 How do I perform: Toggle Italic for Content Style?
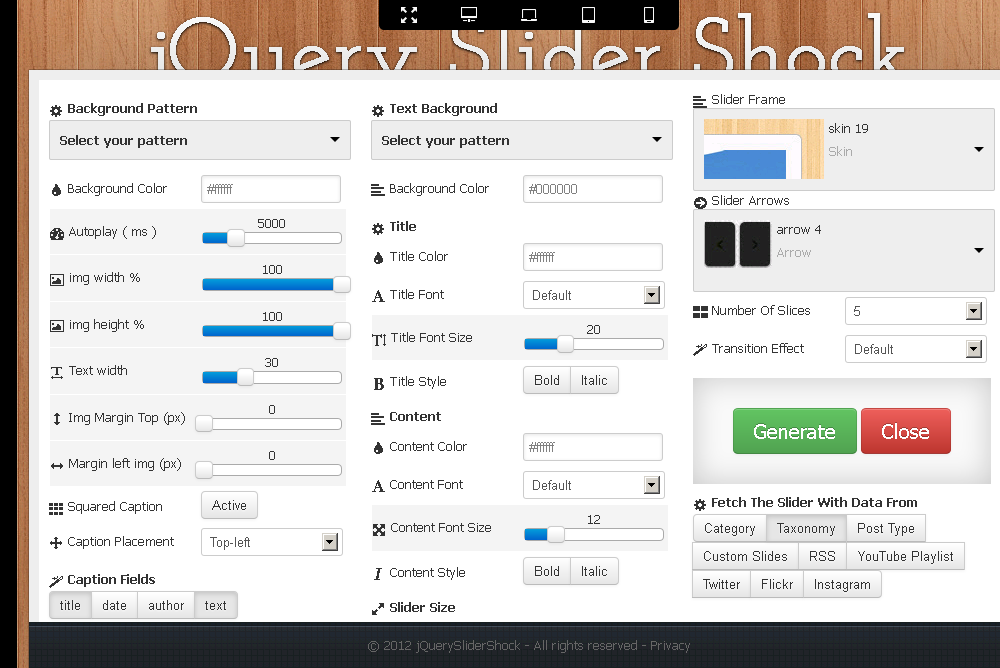[594, 571]
